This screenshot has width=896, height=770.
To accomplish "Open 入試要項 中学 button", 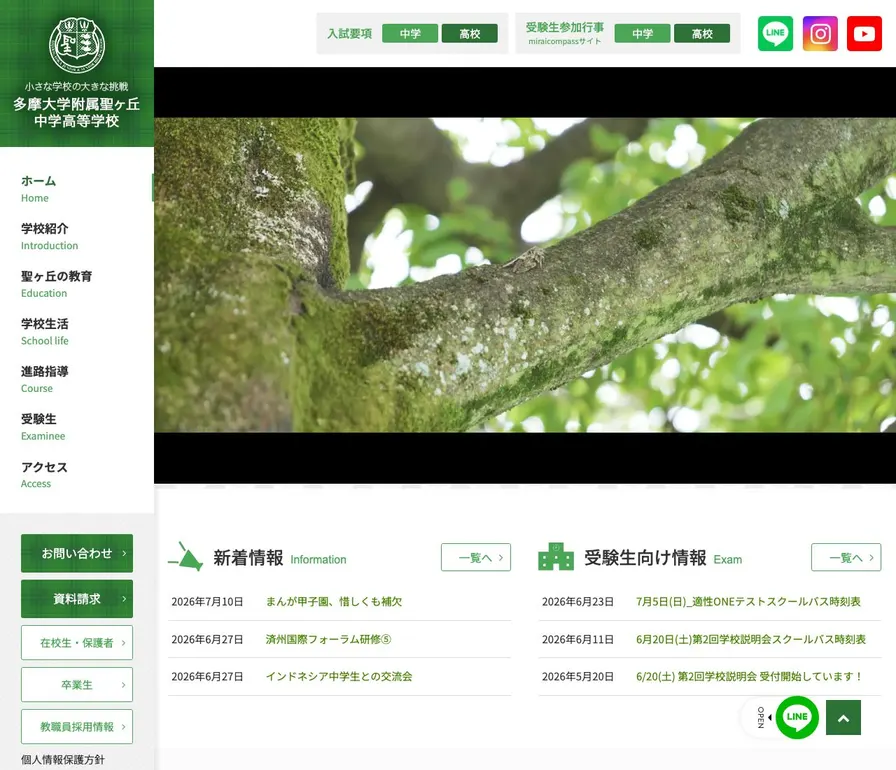I will pos(410,34).
